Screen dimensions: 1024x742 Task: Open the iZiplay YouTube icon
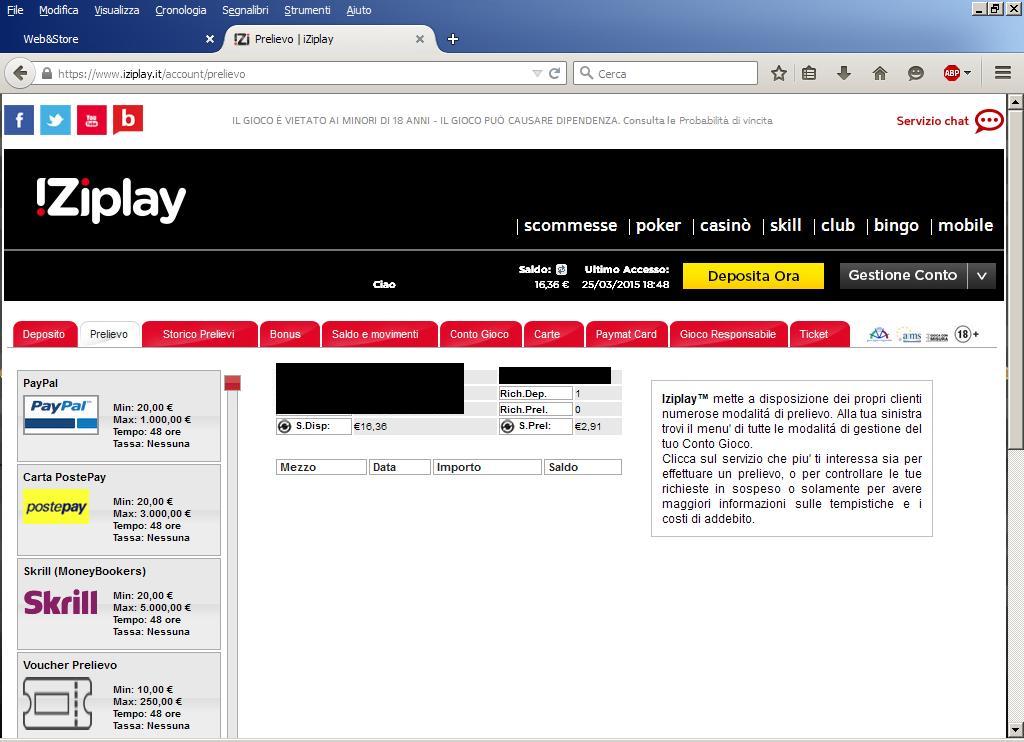tap(91, 120)
